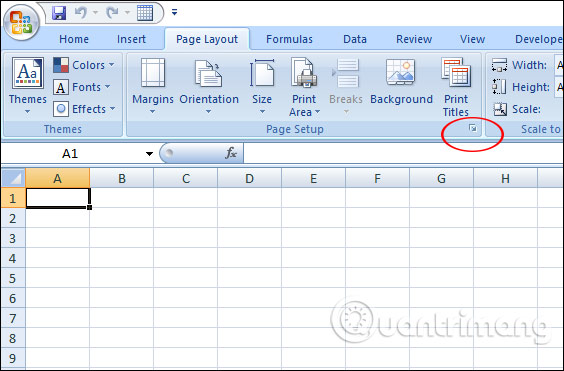Image resolution: width=564 pixels, height=371 pixels.
Task: Select column A header
Action: pyautogui.click(x=58, y=178)
